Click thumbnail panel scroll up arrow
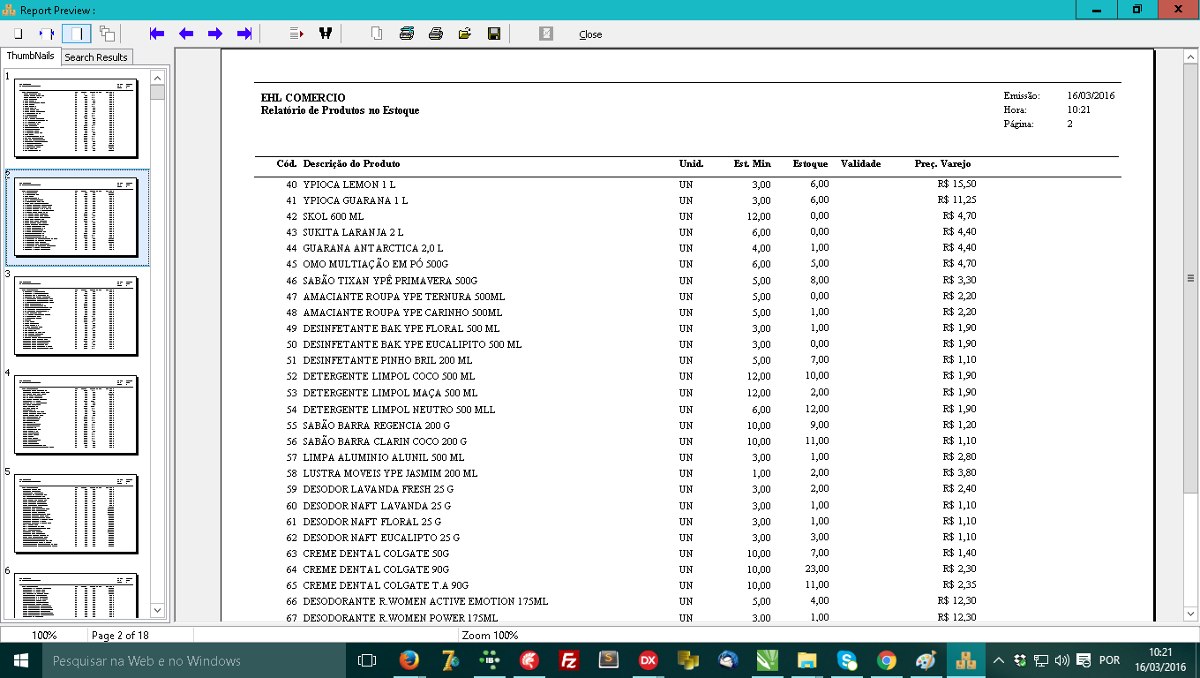The width and height of the screenshot is (1200, 678). (x=157, y=77)
